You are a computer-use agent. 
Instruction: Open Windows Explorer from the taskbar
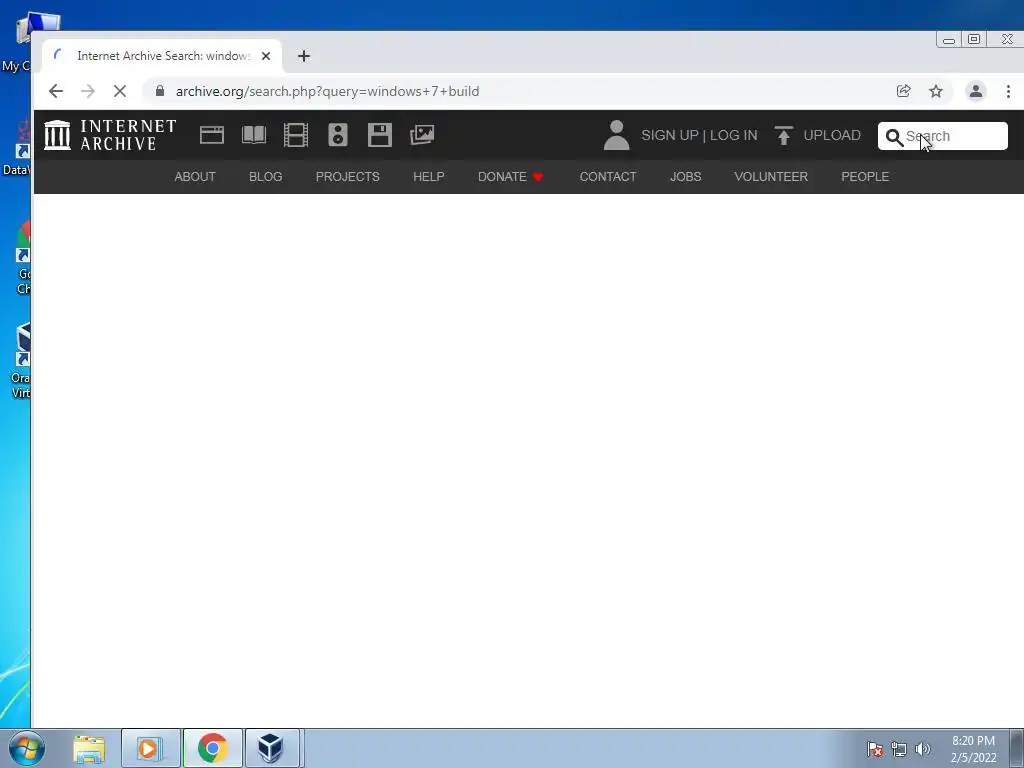click(89, 748)
